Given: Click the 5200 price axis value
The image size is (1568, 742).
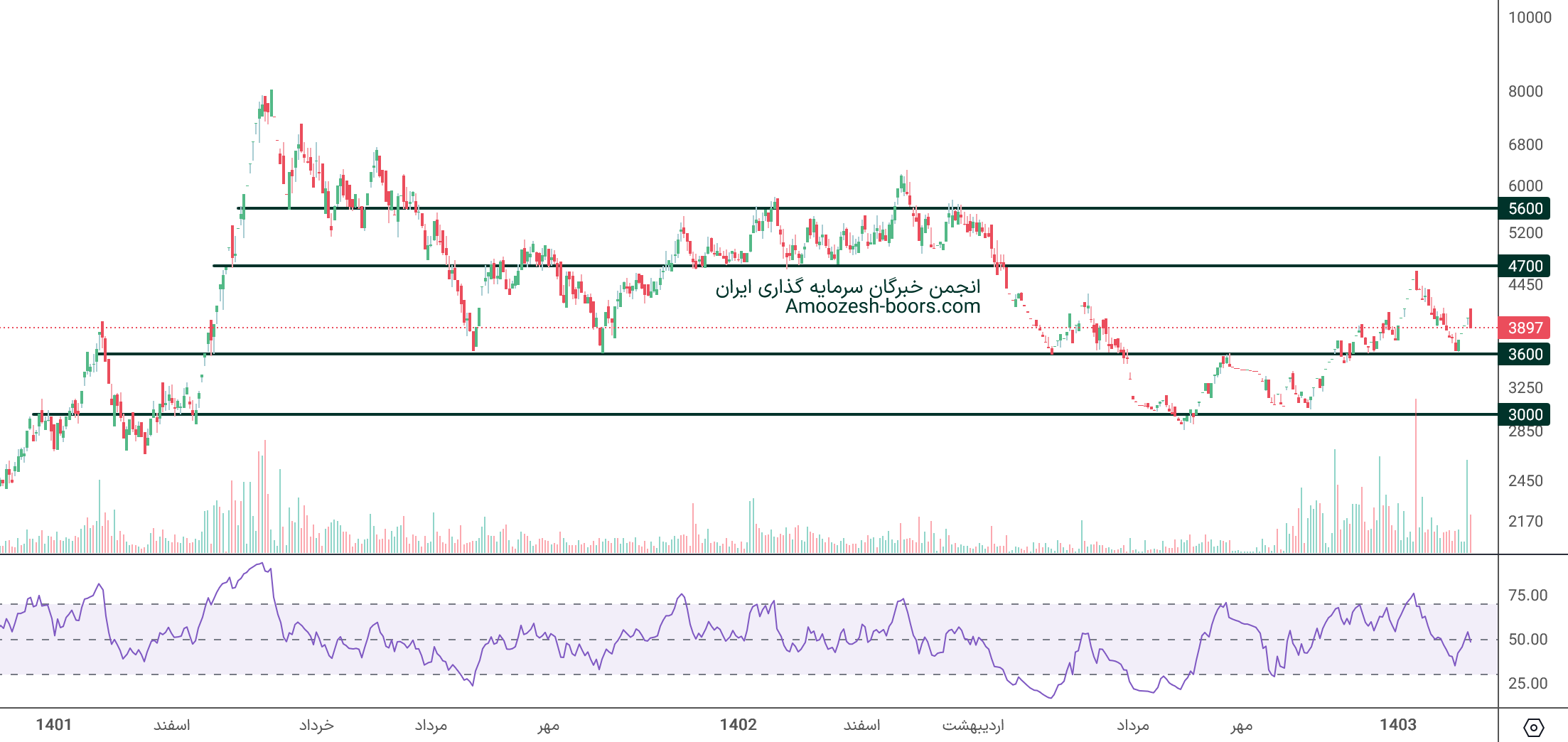Looking at the screenshot, I should click(1525, 232).
